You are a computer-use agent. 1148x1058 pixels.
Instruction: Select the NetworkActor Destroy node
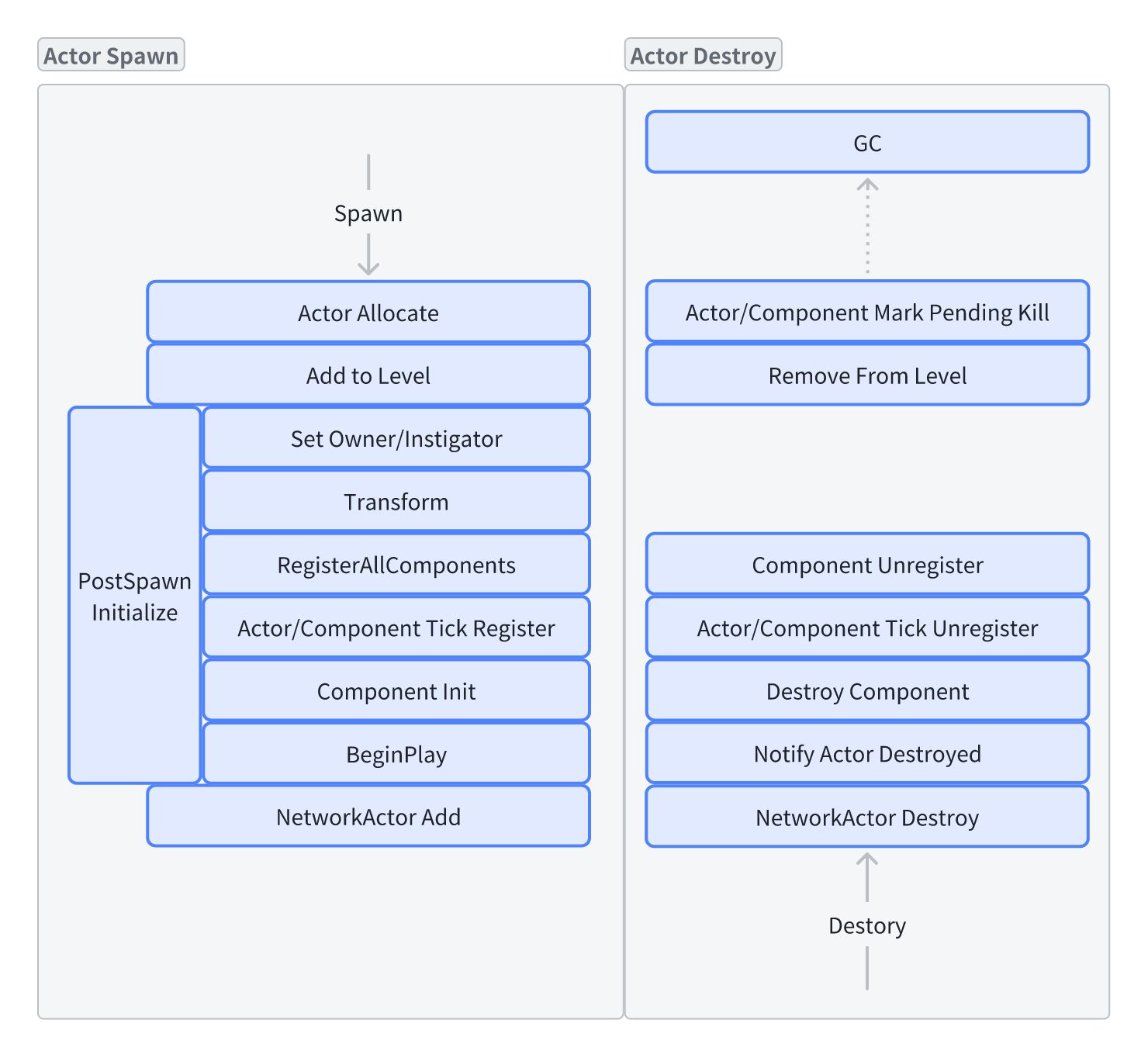[867, 817]
